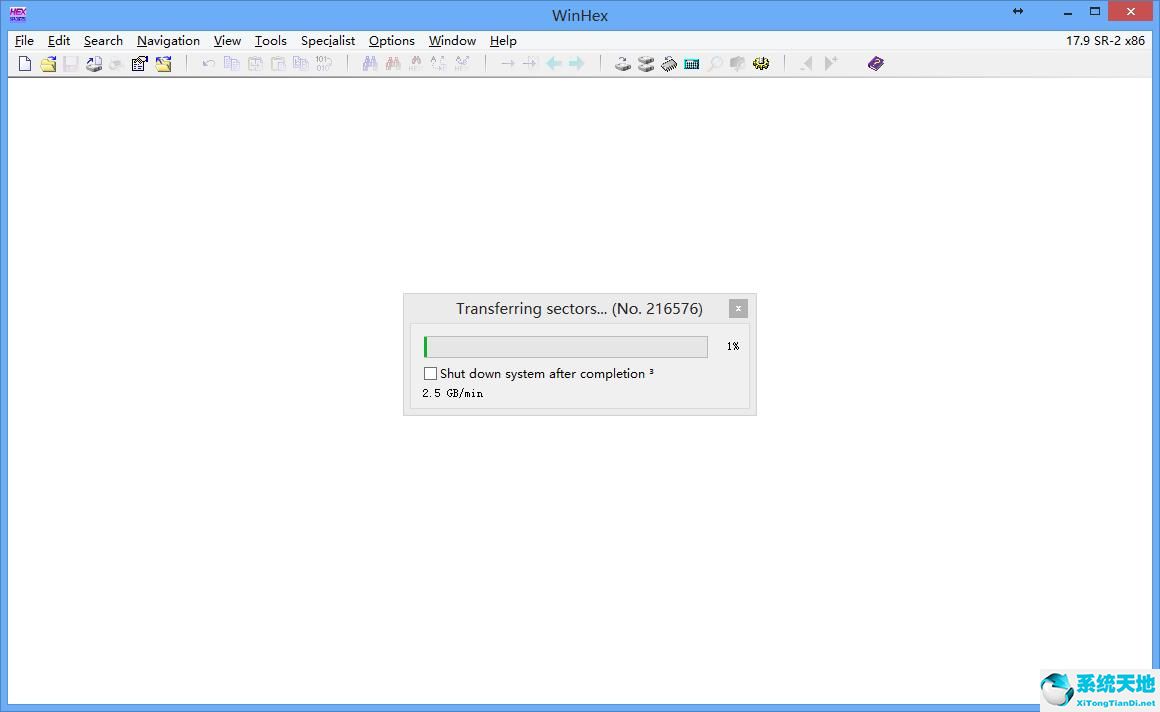Click the Open Disk icon
This screenshot has height=712, width=1160.
pos(622,64)
